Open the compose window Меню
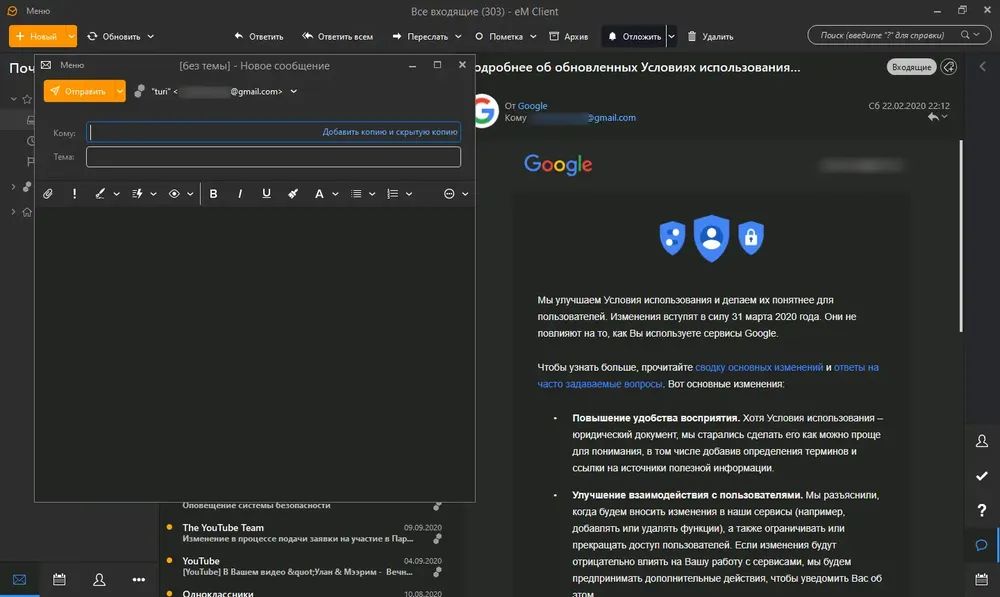The width and height of the screenshot is (1000, 597). point(72,65)
